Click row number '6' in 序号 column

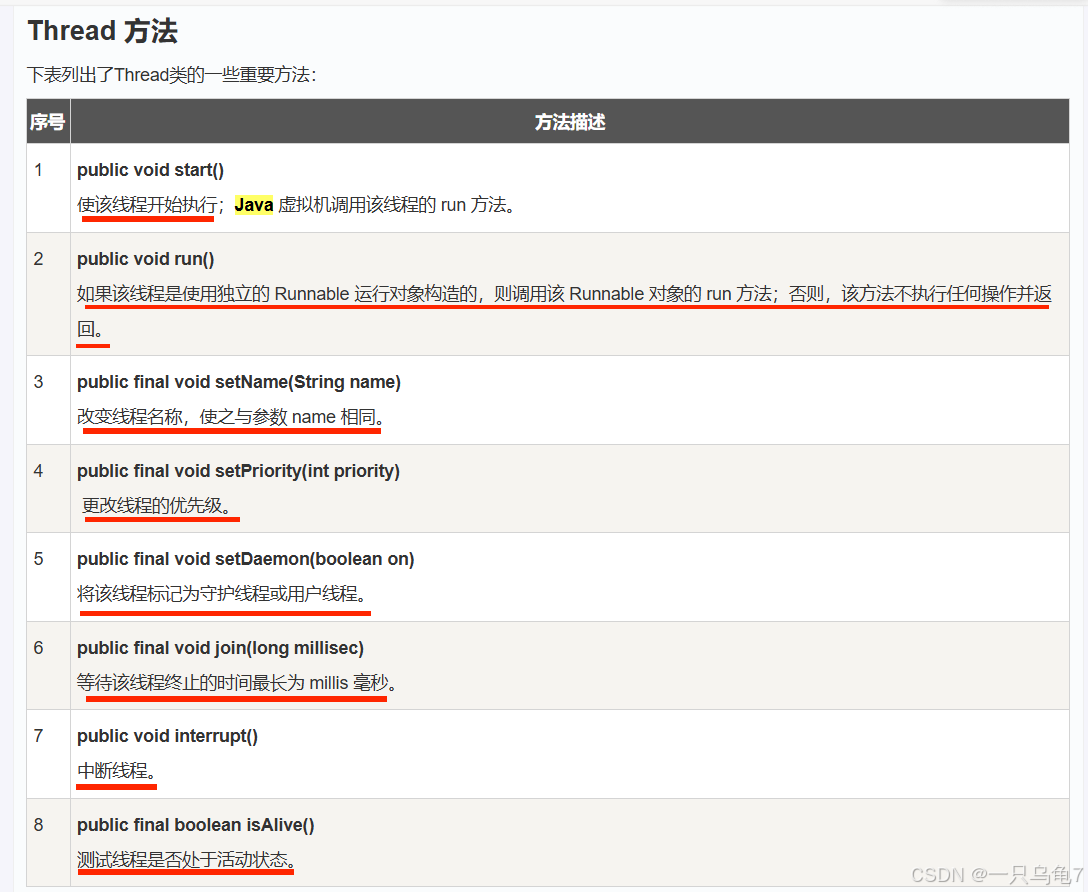point(38,648)
